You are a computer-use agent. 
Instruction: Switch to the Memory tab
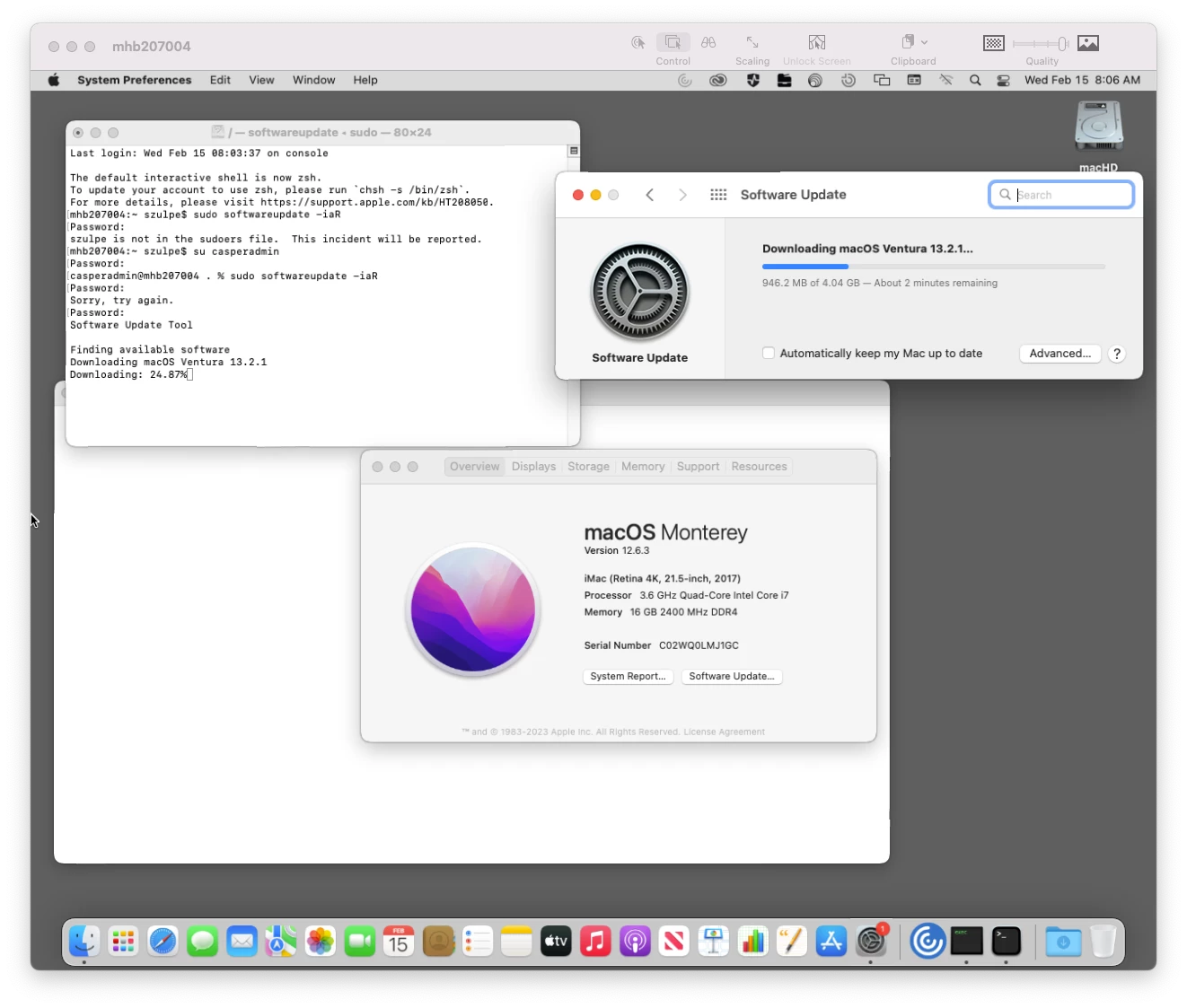pyautogui.click(x=643, y=467)
